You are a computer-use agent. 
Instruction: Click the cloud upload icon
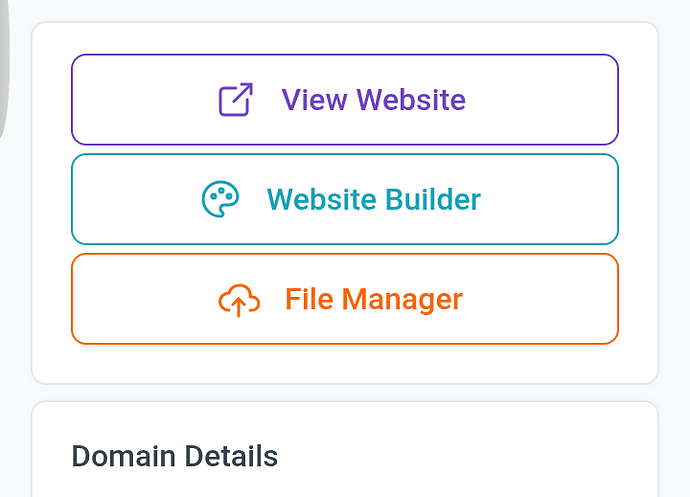(x=239, y=299)
